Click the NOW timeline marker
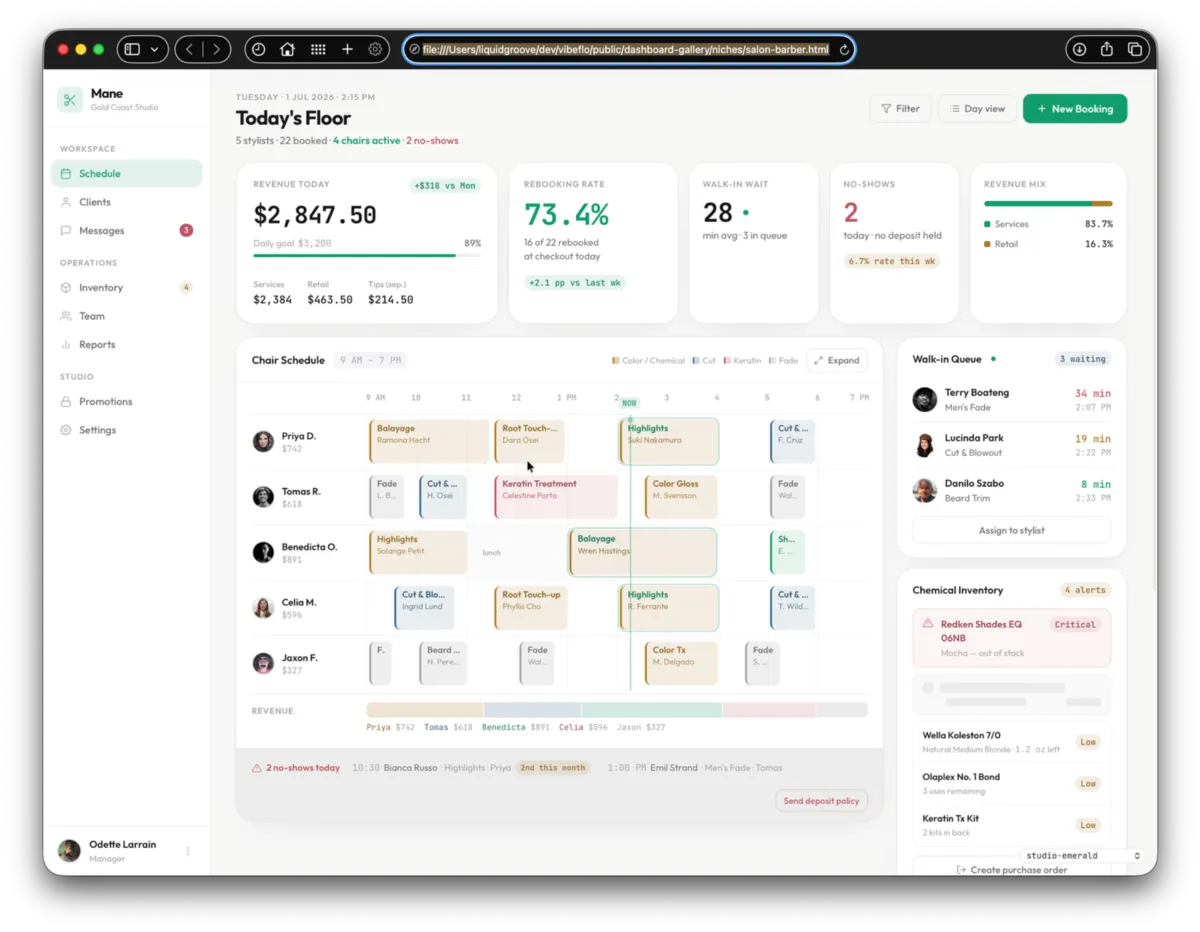The width and height of the screenshot is (1200, 932). coord(629,403)
